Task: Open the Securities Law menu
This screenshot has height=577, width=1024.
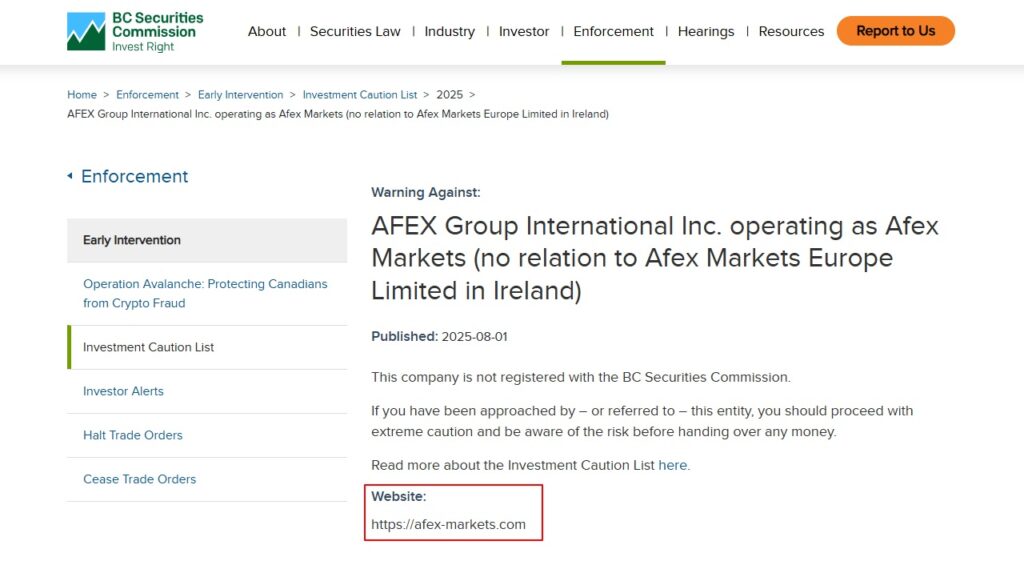Action: pyautogui.click(x=355, y=31)
